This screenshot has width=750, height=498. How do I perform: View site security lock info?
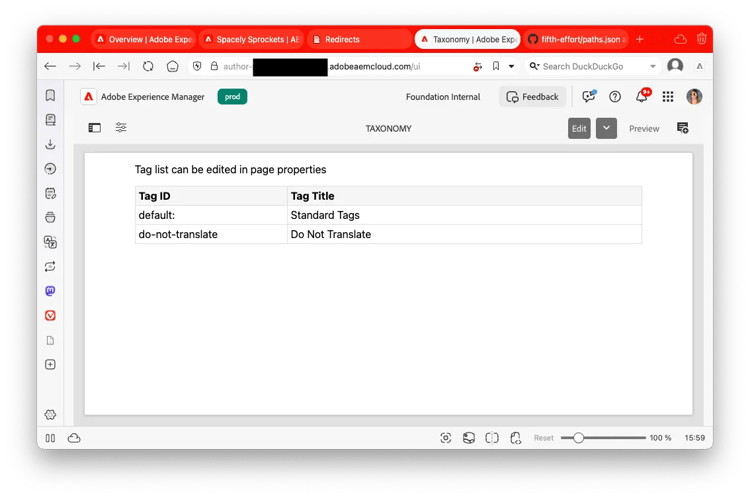click(x=214, y=66)
